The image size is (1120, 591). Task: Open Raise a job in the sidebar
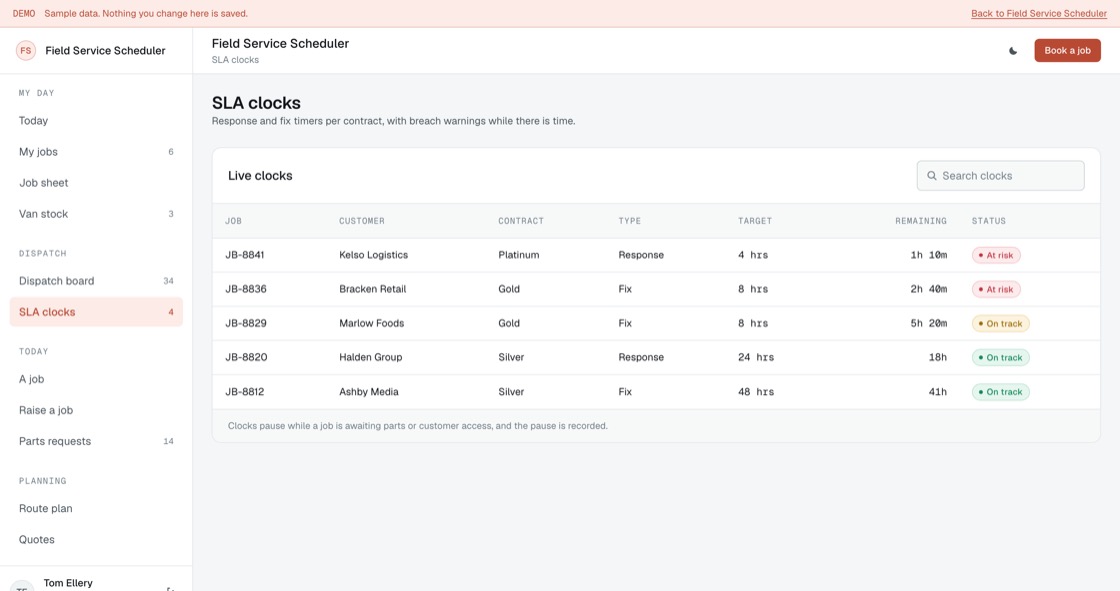[96, 410]
